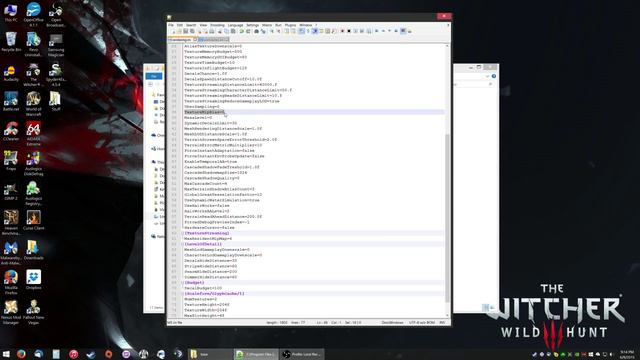Image resolution: width=640 pixels, height=360 pixels.
Task: Open the Language menu
Action: tap(236, 25)
